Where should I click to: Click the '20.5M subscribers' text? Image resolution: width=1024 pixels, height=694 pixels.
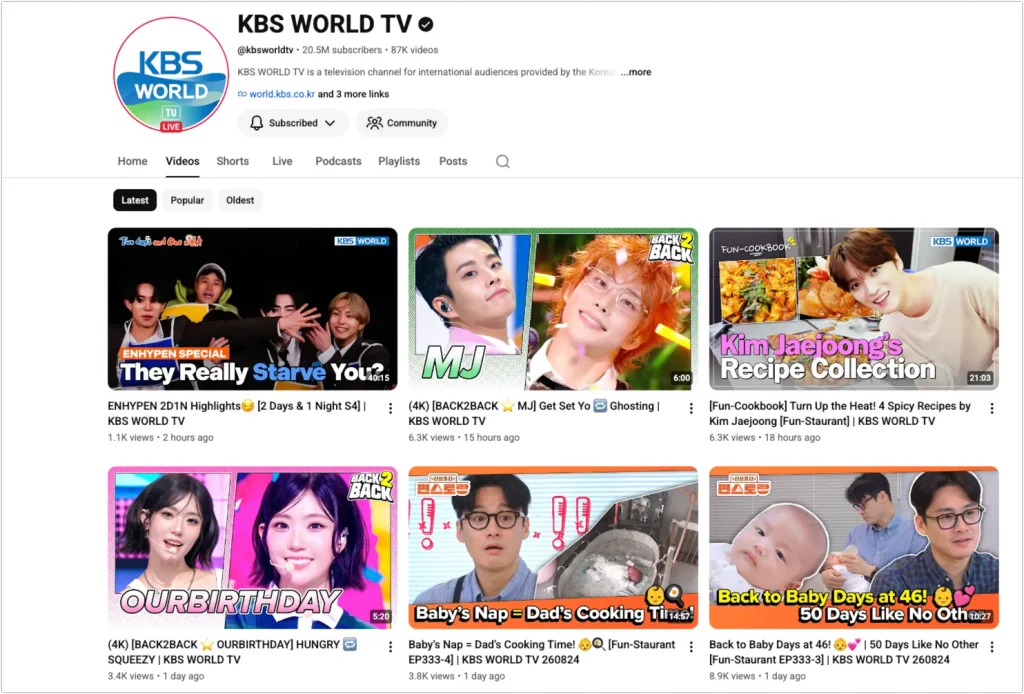point(342,50)
